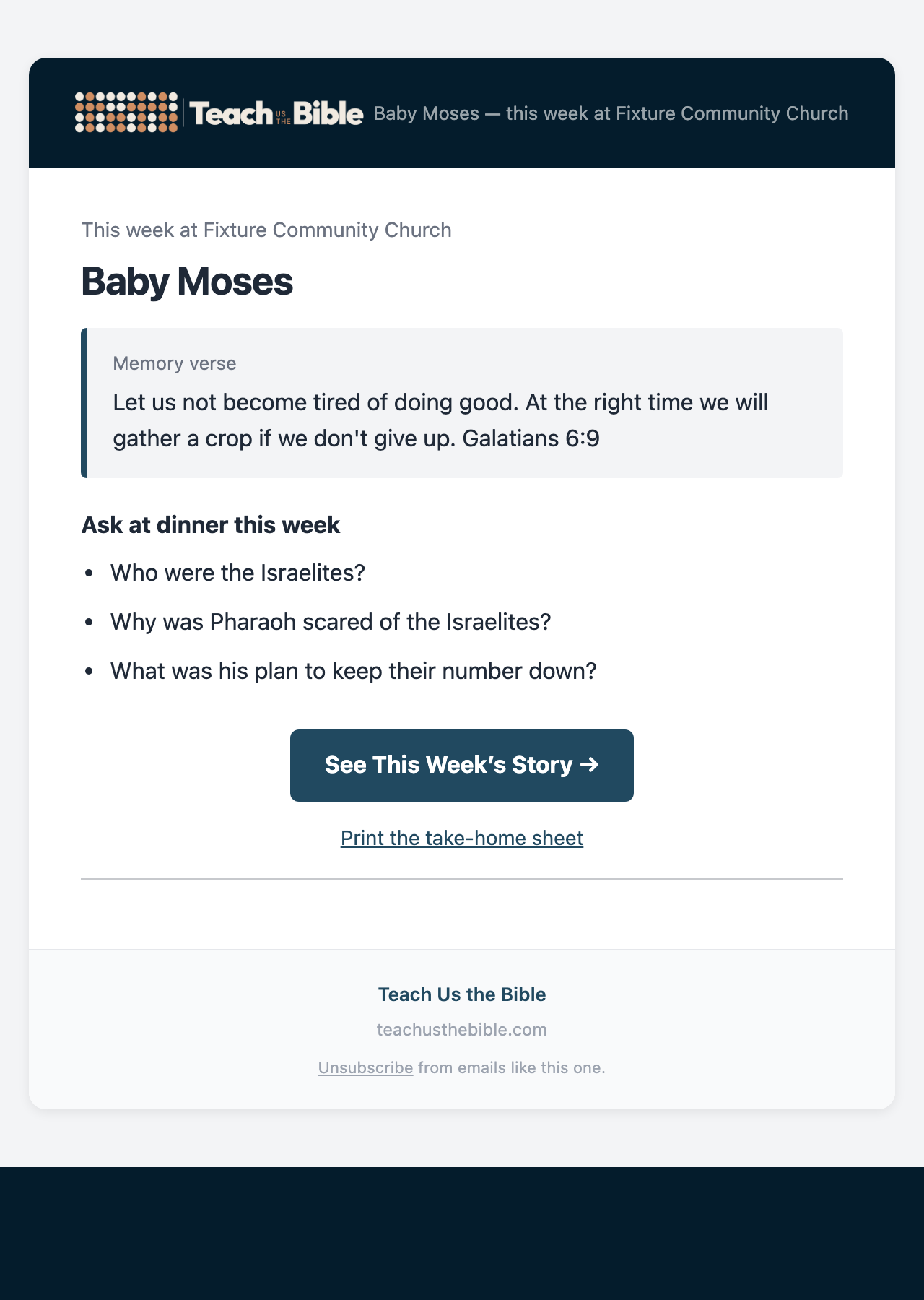
Task: Click the header text mentioning Fixture Community Church
Action: tap(611, 113)
